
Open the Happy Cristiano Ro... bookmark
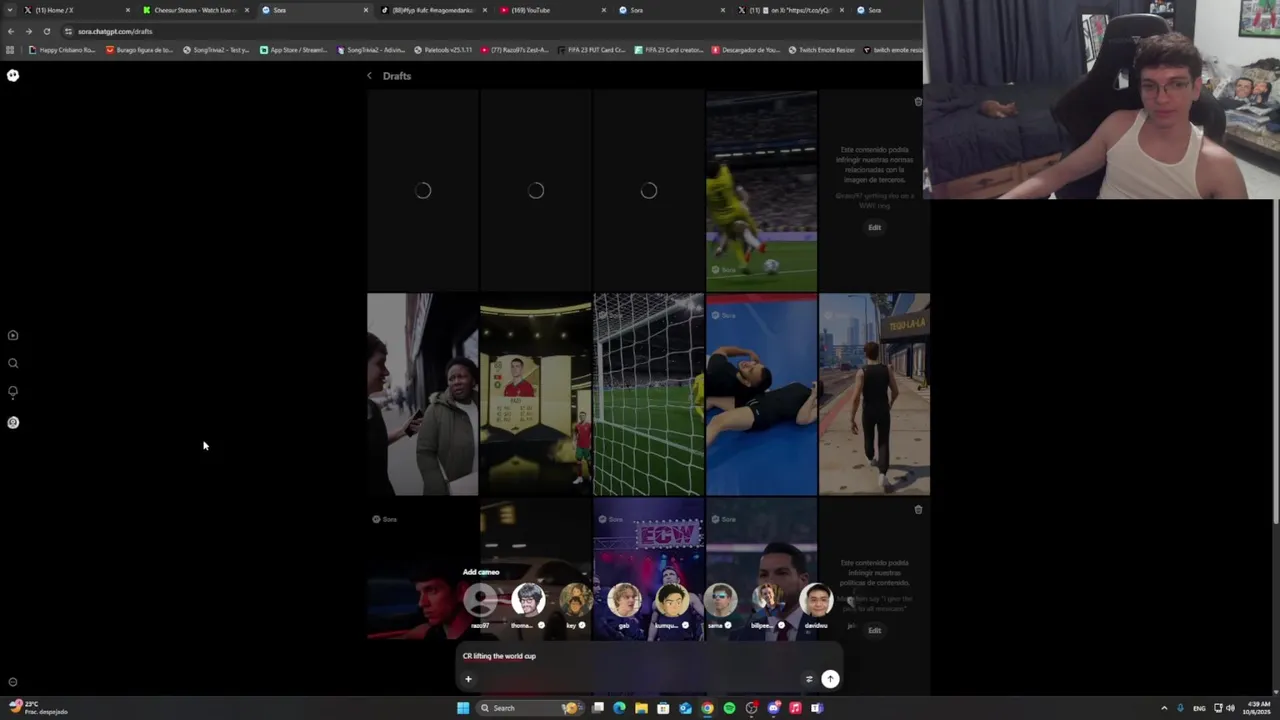tap(62, 50)
